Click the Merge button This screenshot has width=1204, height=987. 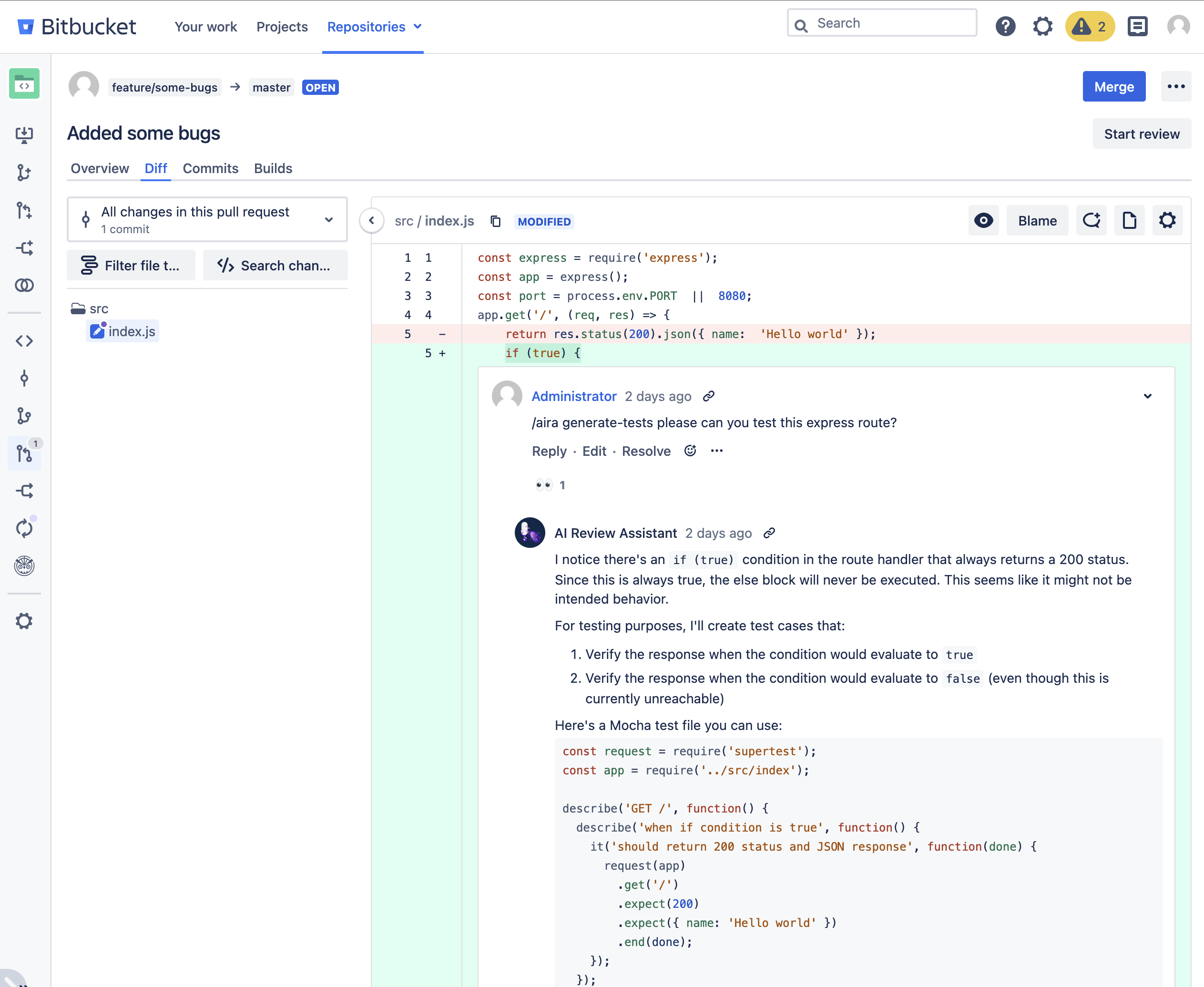click(1113, 86)
